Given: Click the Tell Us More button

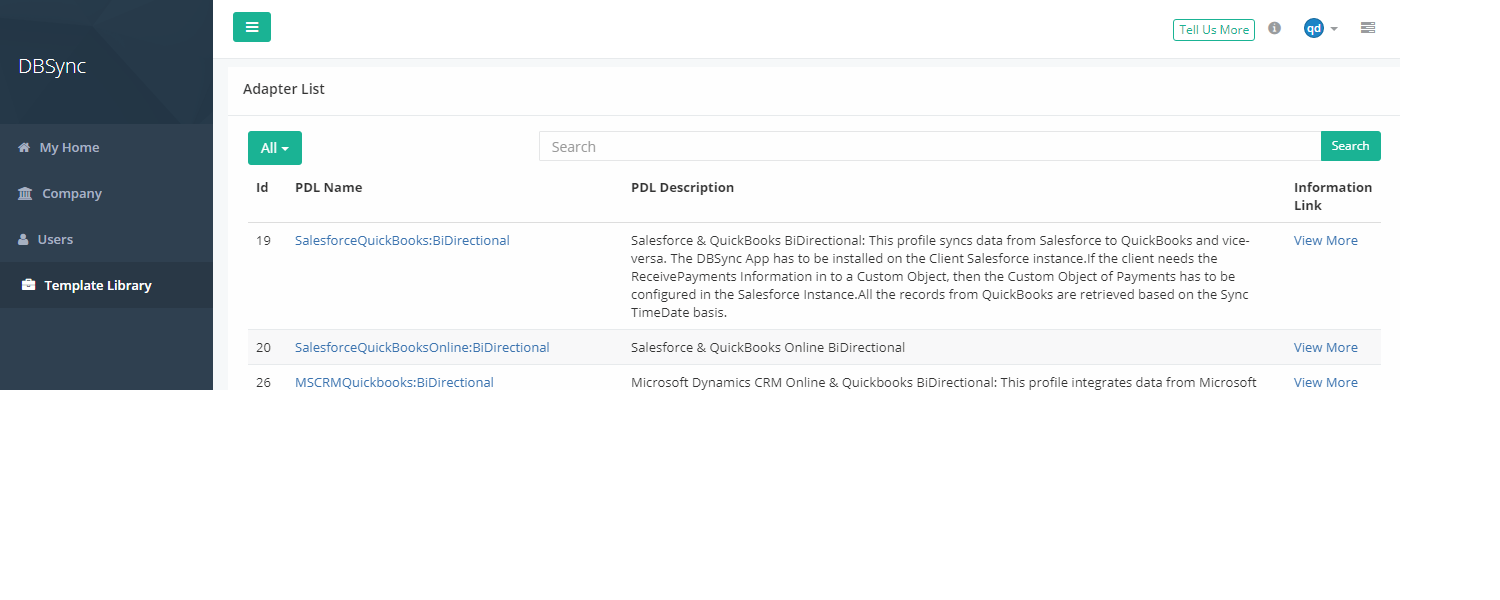Looking at the screenshot, I should (x=1213, y=30).
